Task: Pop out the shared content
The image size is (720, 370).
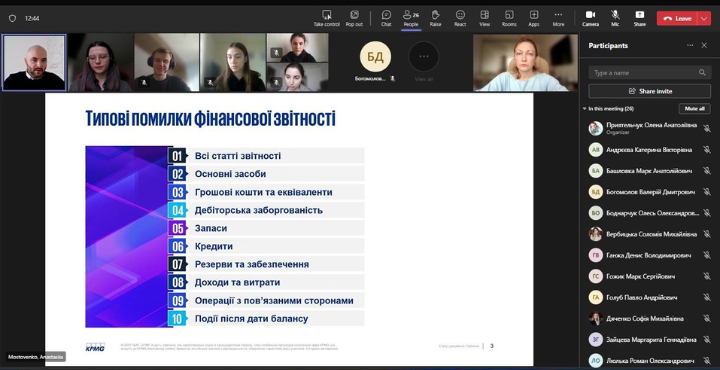Action: [354, 18]
